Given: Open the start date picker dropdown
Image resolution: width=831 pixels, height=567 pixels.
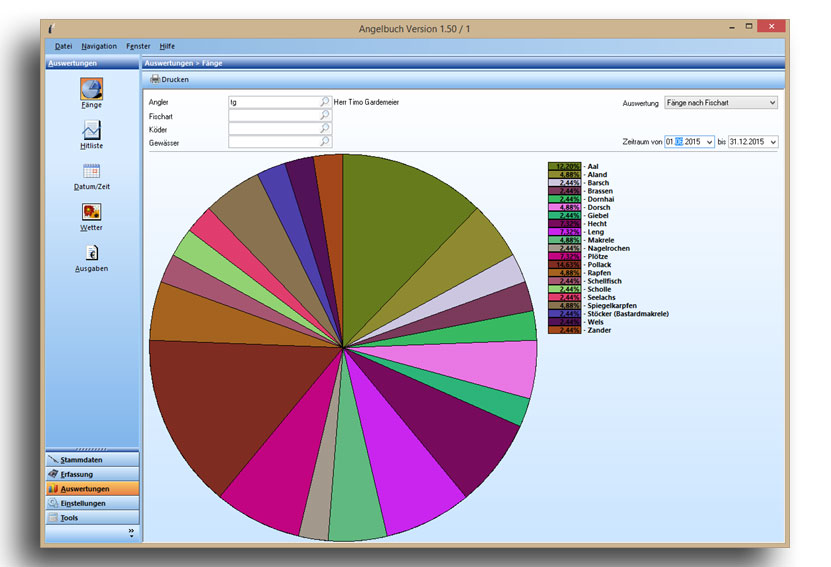Looking at the screenshot, I should (x=708, y=142).
